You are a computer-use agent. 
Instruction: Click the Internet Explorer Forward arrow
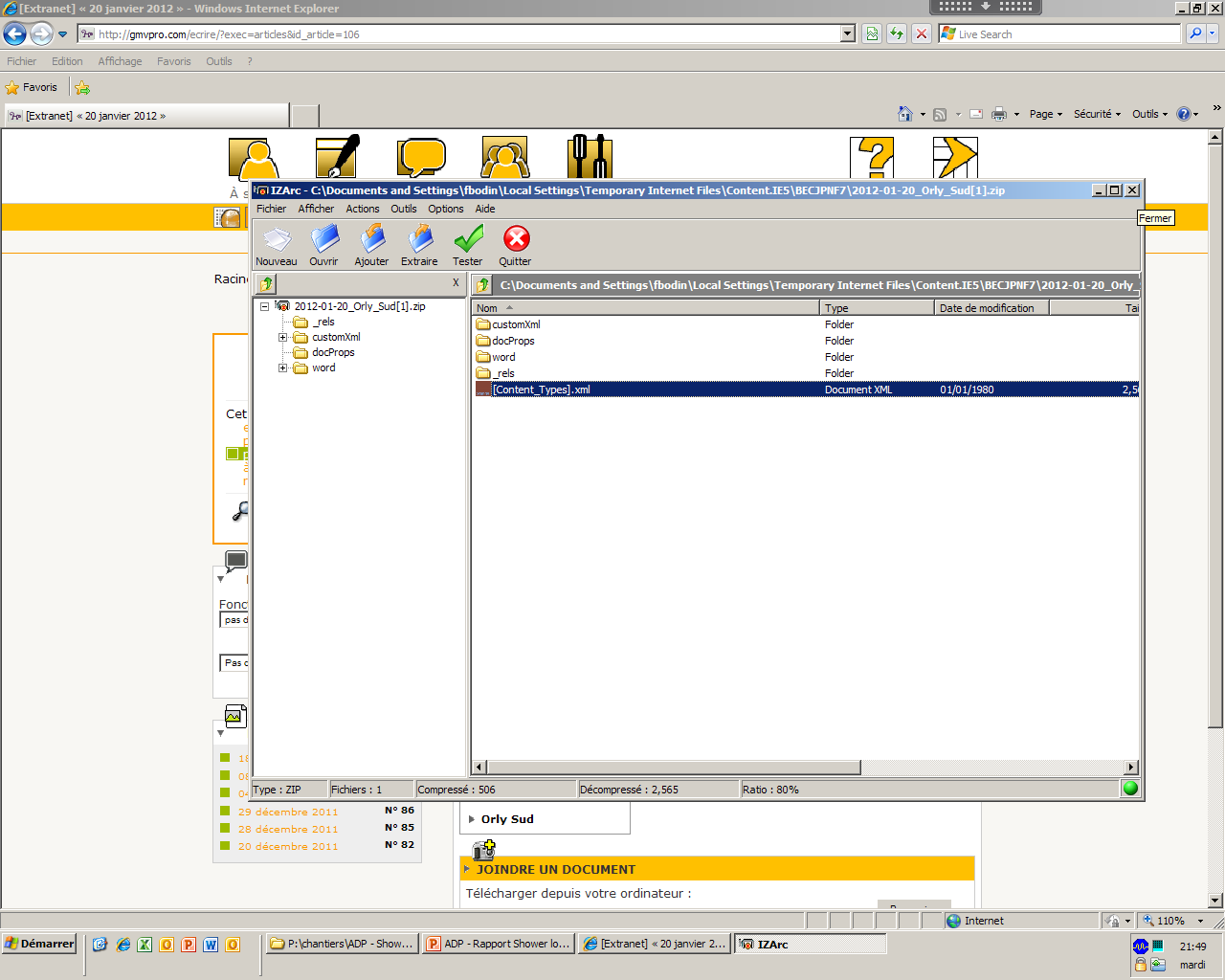41,34
